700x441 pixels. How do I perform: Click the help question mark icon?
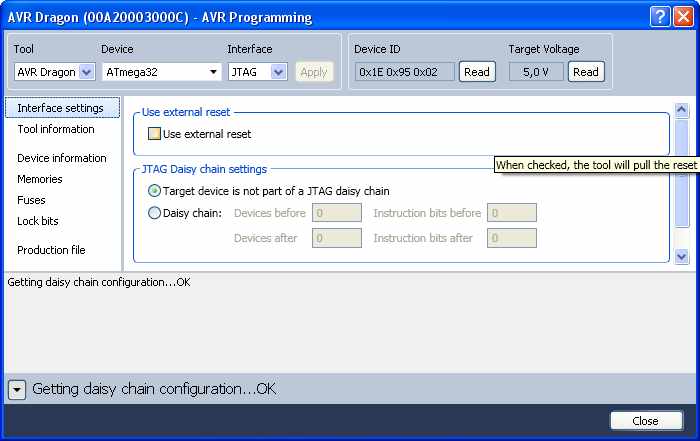(x=660, y=17)
